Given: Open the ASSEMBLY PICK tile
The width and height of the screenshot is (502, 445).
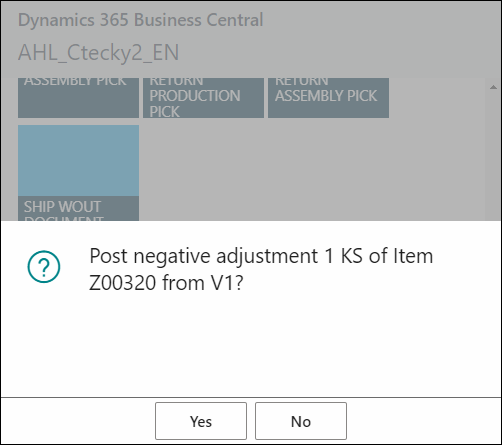Looking at the screenshot, I should (78, 98).
